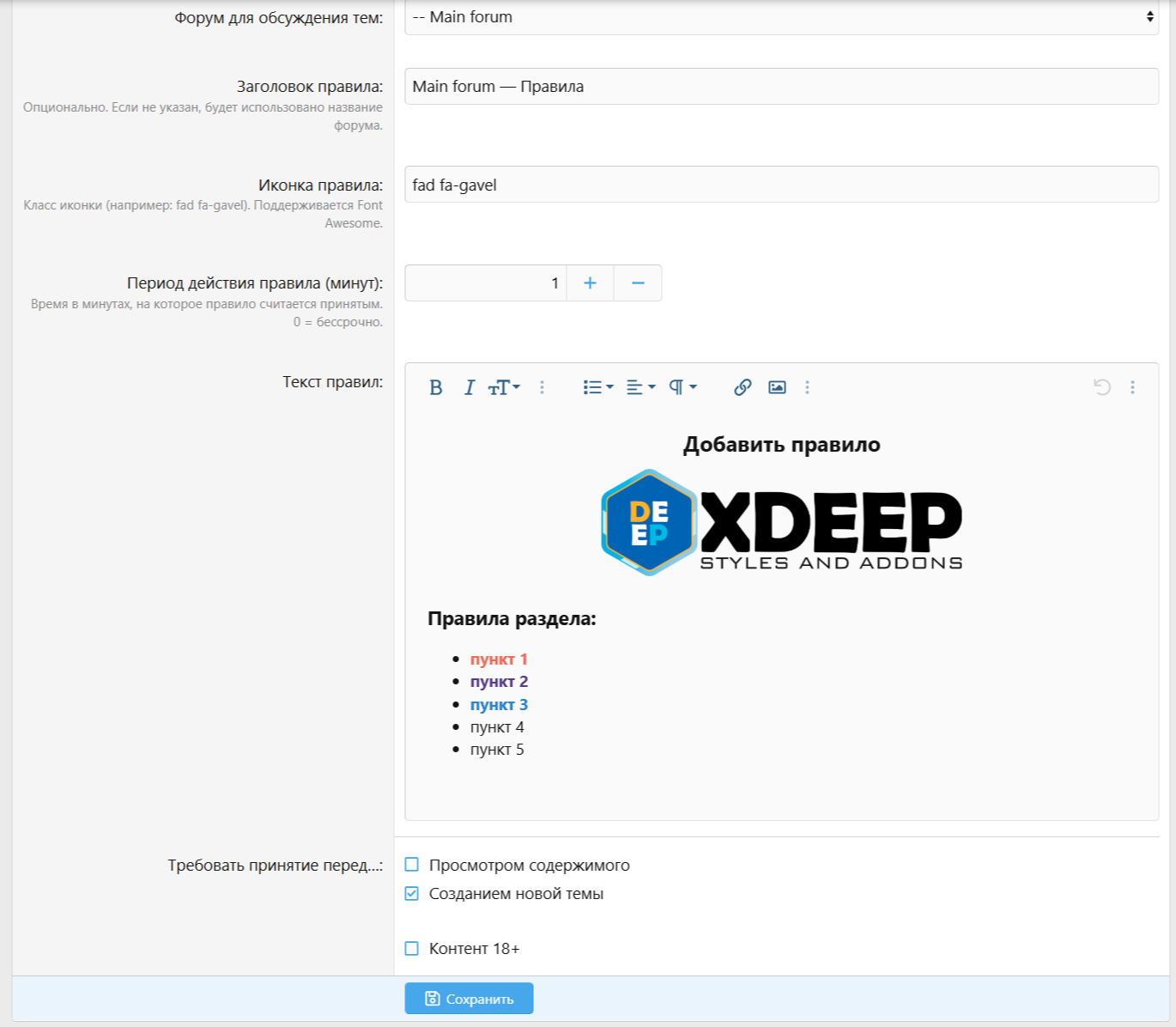This screenshot has width=1176, height=1027.
Task: Enable the Просмотром содержимого checkbox
Action: [x=412, y=865]
